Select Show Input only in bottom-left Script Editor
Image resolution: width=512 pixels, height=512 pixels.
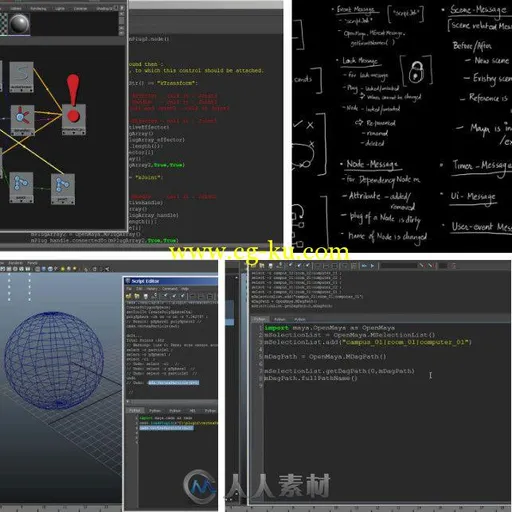[201, 296]
